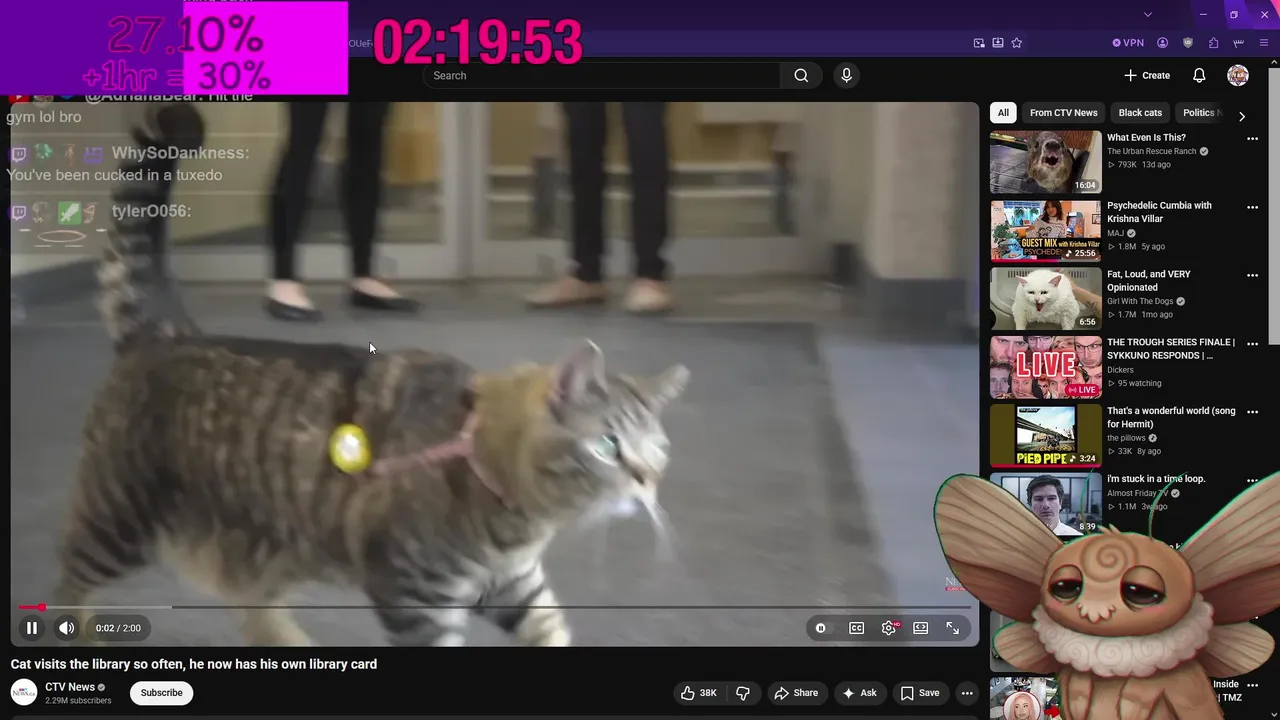Open options for THE TROUGH SERIES FINALE
The height and width of the screenshot is (720, 1280).
pos(1252,344)
